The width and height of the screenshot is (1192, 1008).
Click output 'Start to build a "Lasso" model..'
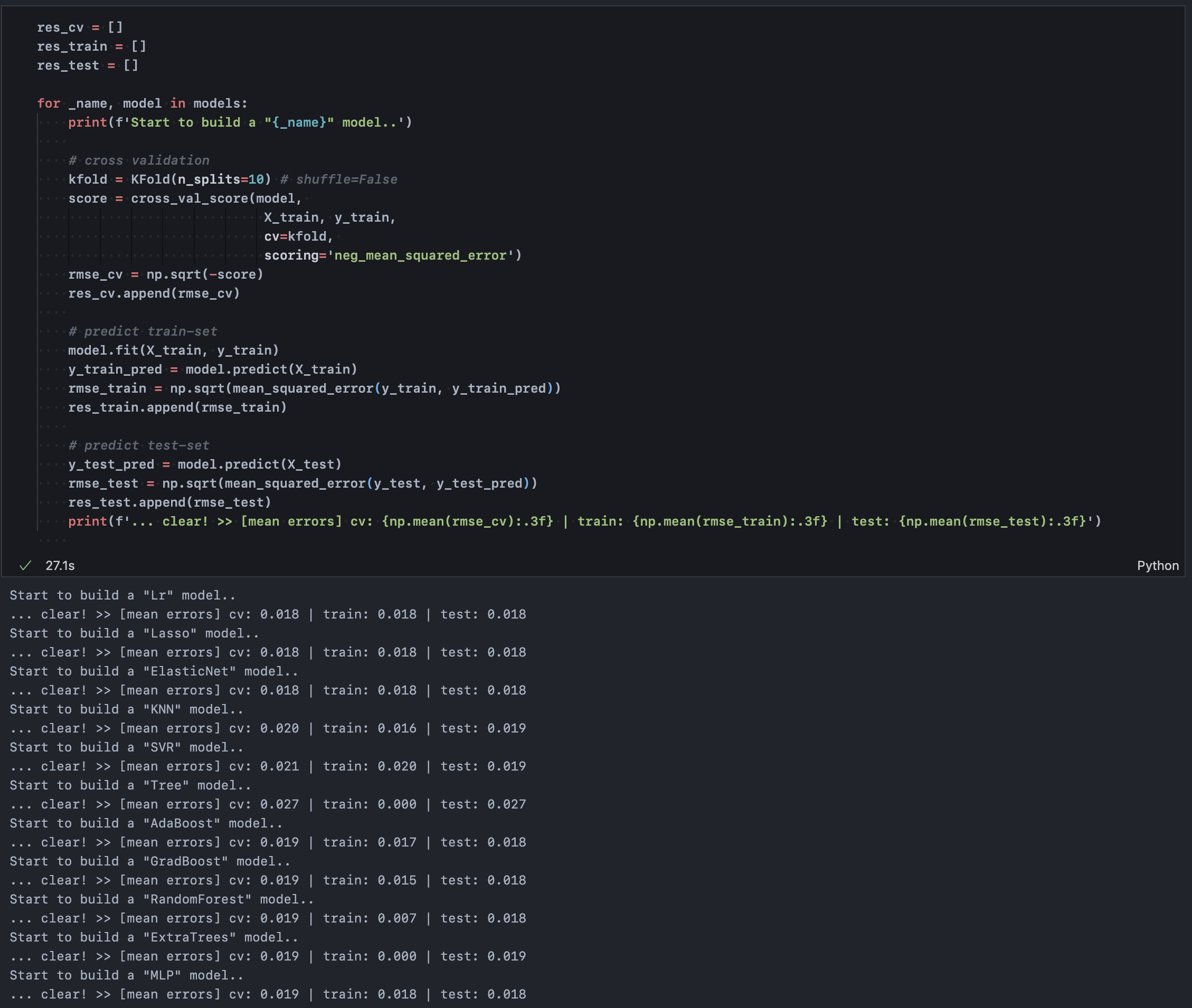134,634
